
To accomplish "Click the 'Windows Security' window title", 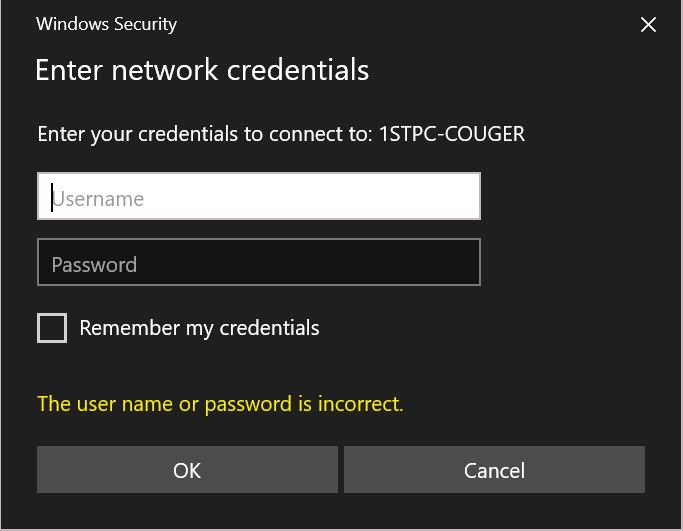I will click(106, 24).
